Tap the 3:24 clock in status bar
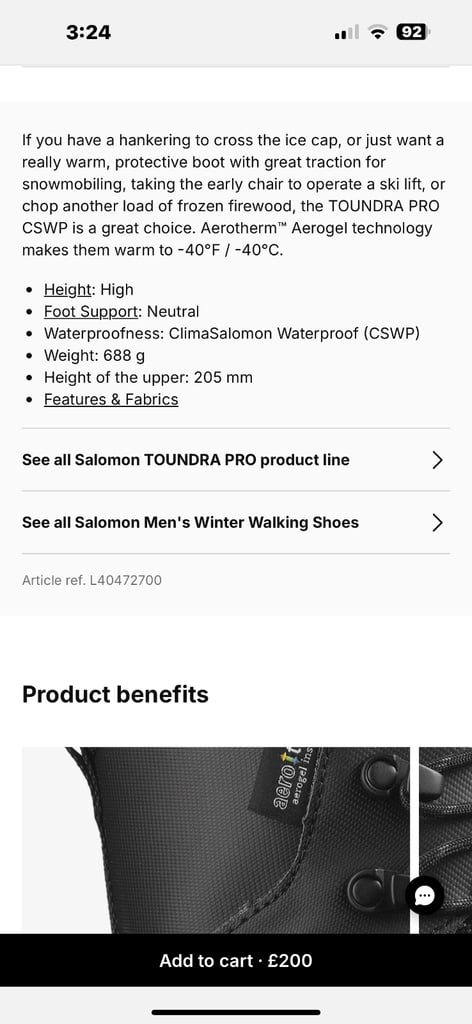 [88, 32]
